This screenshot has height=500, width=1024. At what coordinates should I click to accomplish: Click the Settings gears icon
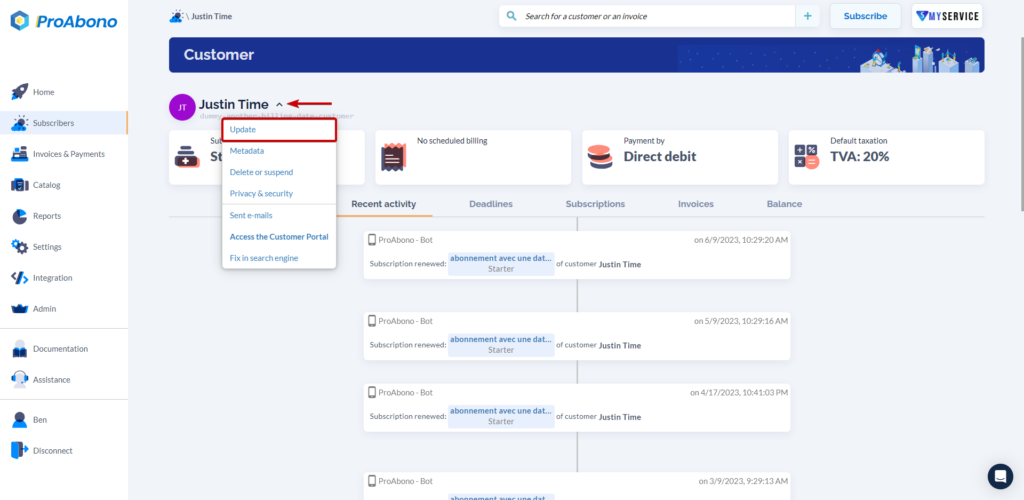click(20, 247)
